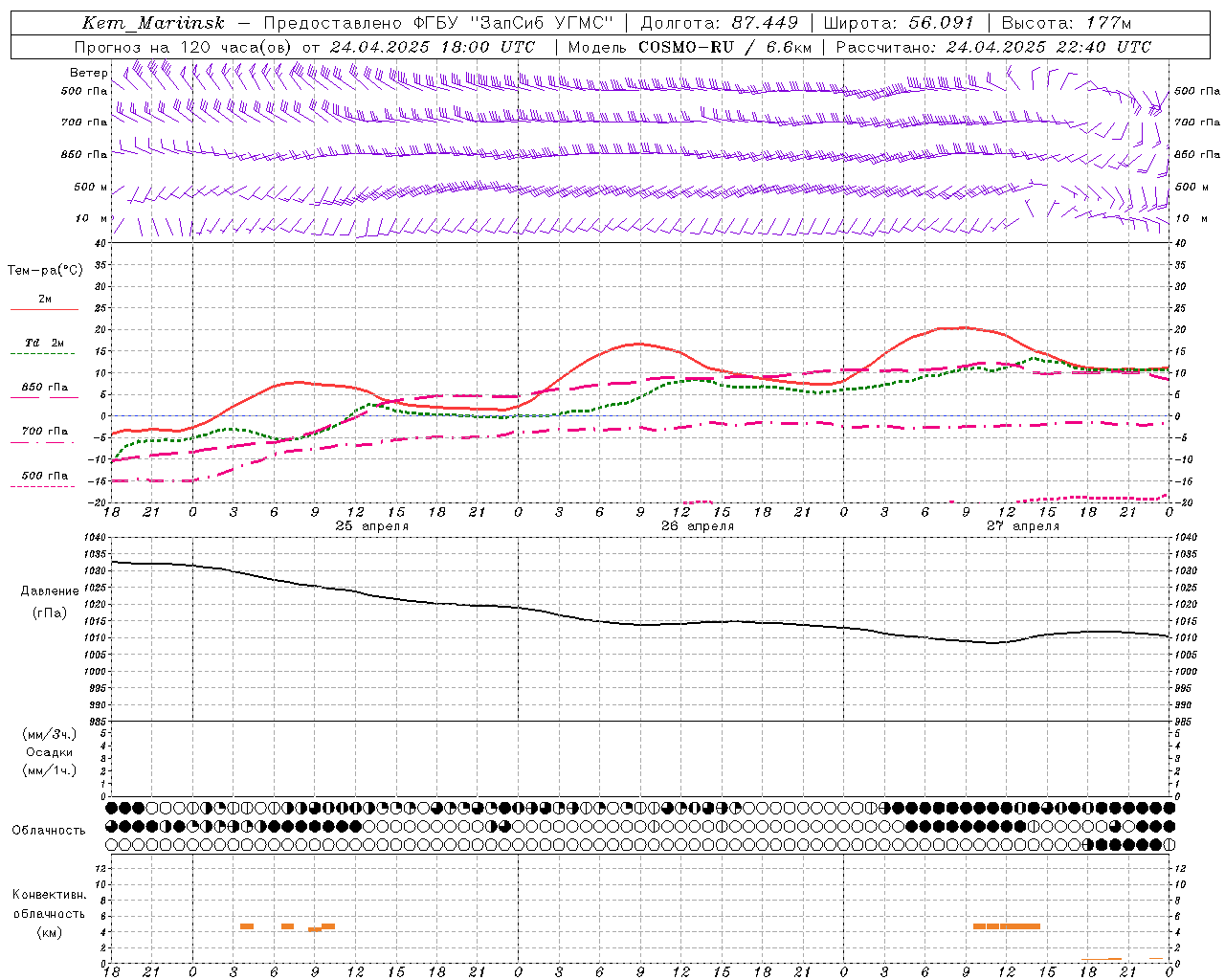Image resolution: width=1225 pixels, height=980 pixels.
Task: Click the 'Тем-ра(°C)' temperature panel label
Action: (45, 271)
